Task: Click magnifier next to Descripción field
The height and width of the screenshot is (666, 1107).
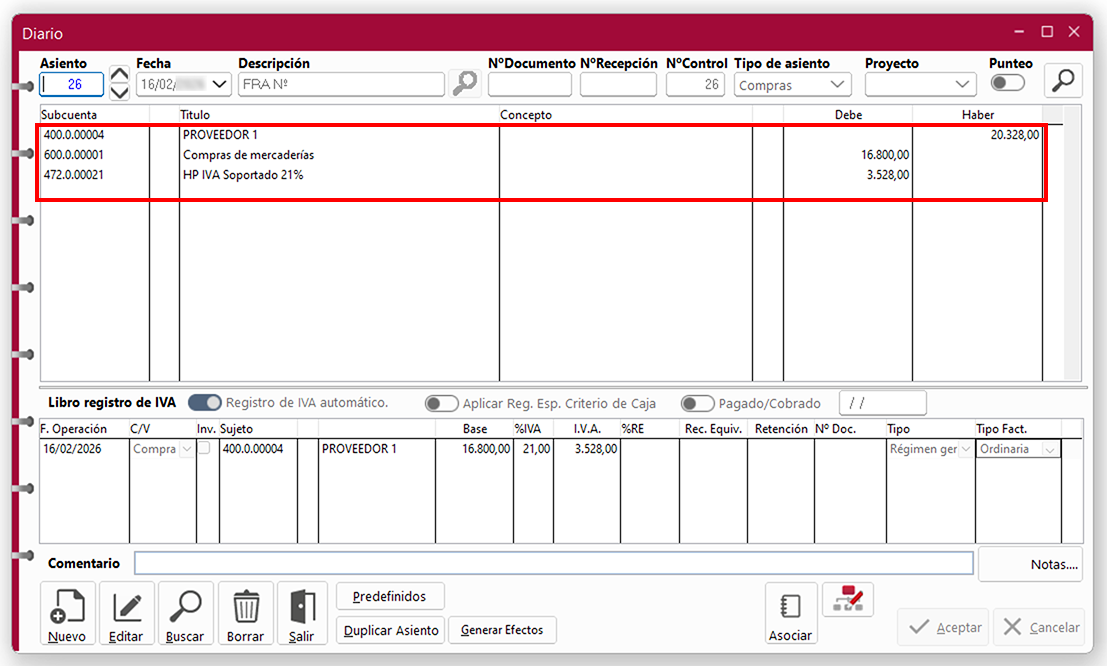Action: pos(464,84)
